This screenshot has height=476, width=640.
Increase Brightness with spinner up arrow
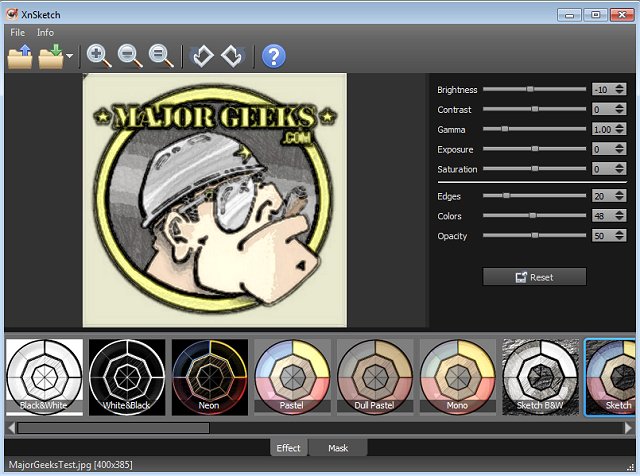click(x=620, y=86)
